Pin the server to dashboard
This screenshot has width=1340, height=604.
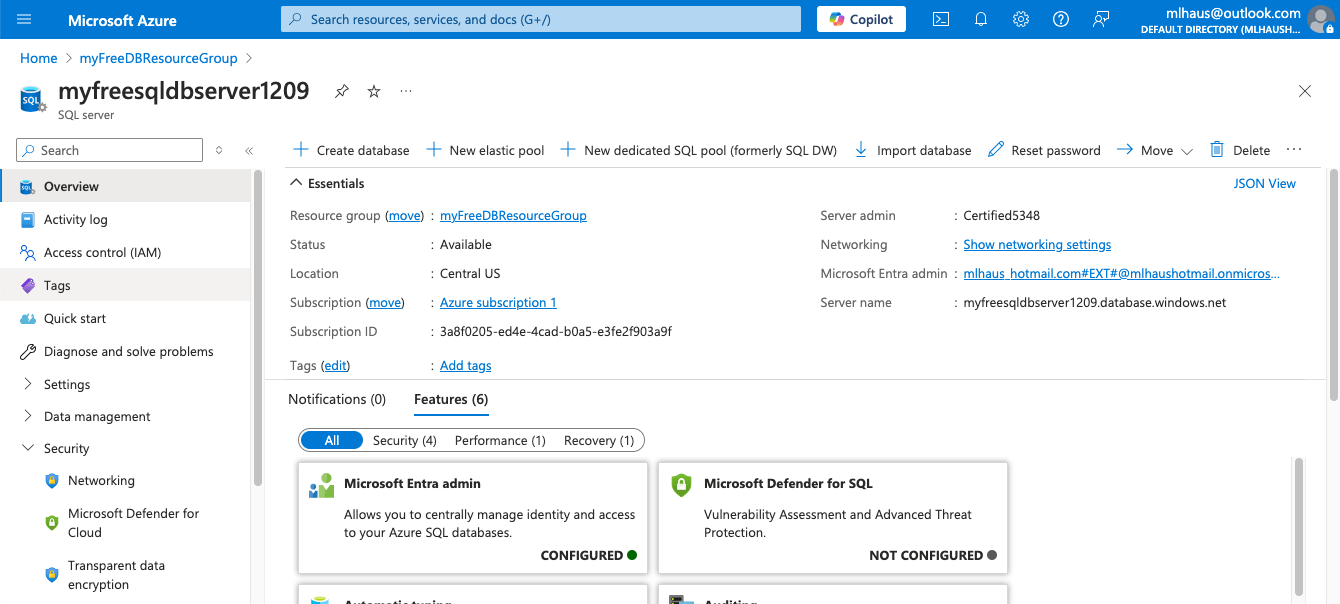342,91
